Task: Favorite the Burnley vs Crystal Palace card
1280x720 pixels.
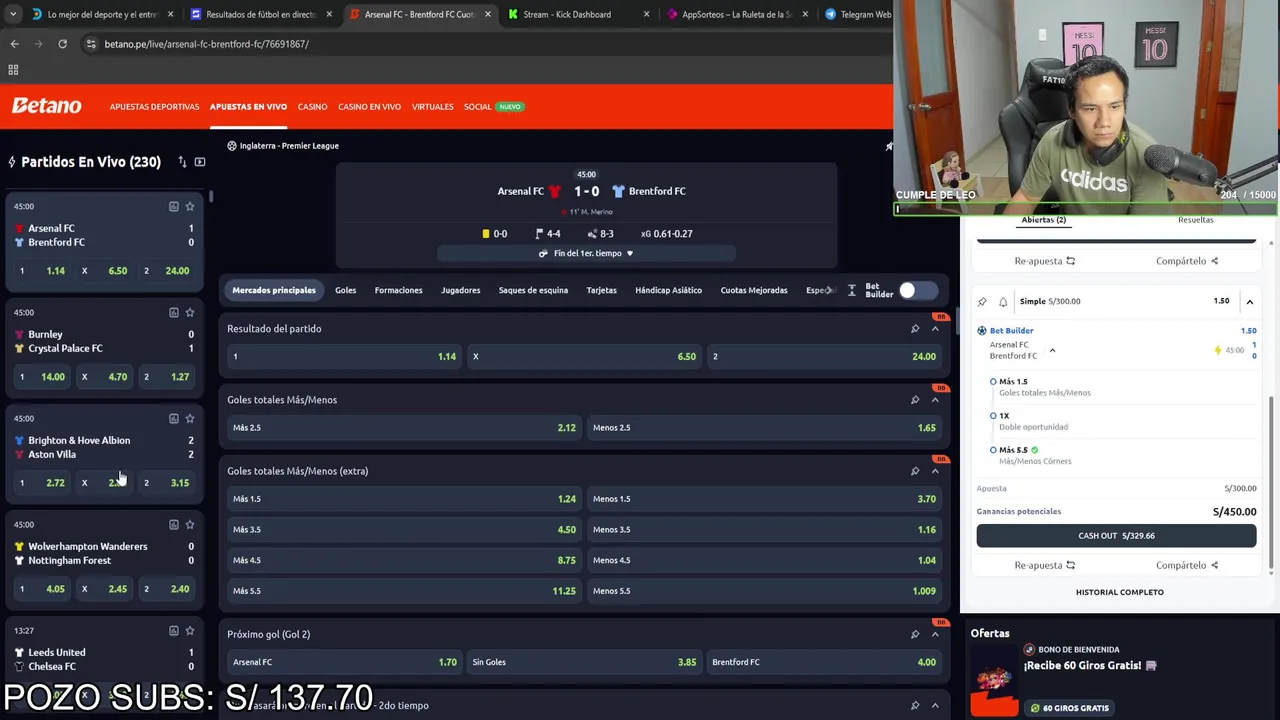Action: tap(190, 312)
